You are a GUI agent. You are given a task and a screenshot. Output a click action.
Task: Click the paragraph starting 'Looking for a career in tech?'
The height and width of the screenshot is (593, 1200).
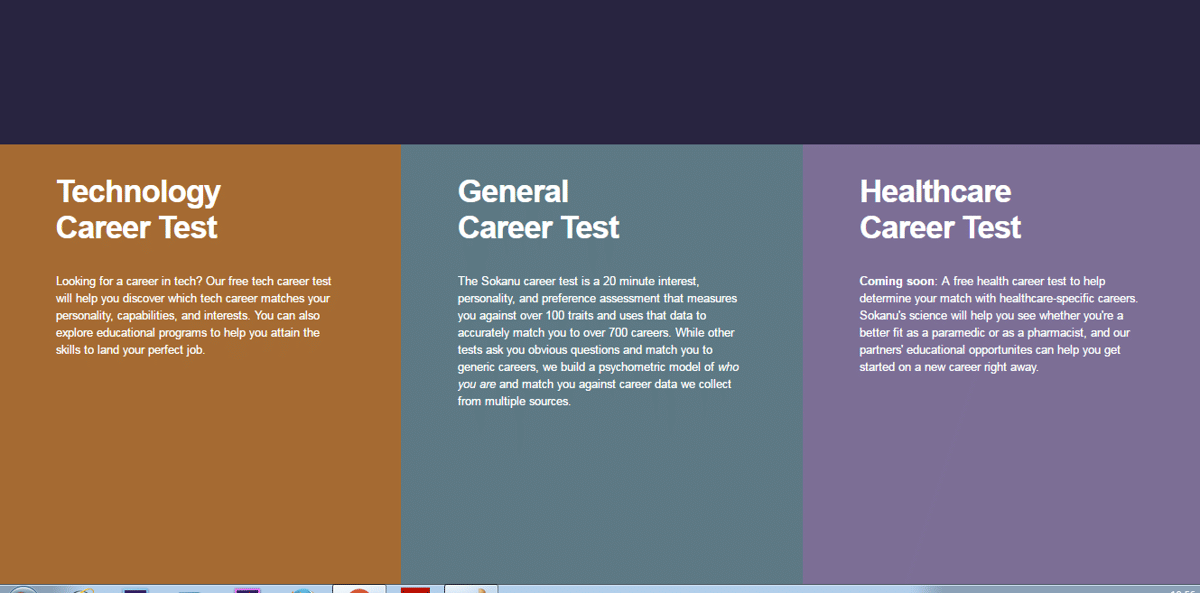point(194,316)
